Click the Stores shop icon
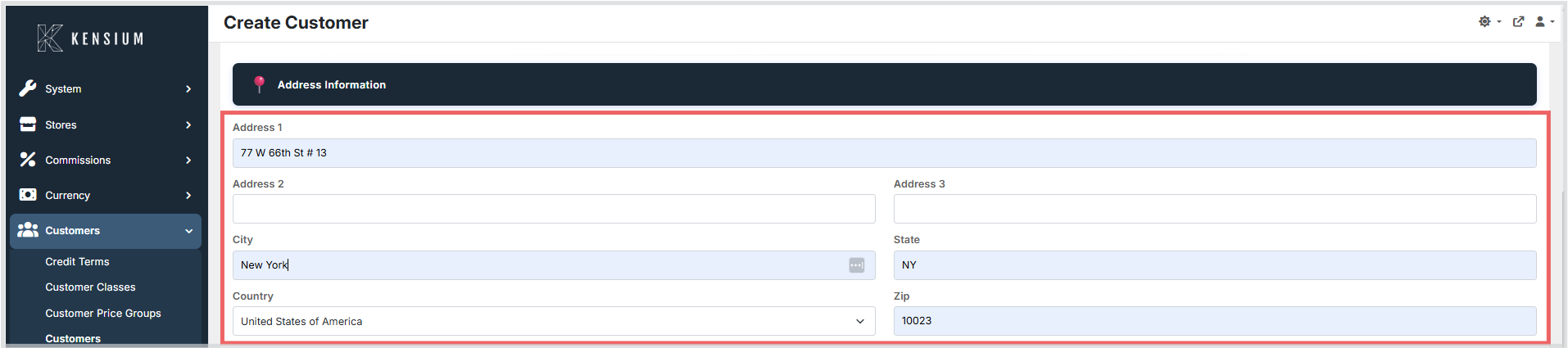This screenshot has width=1568, height=348. pos(28,124)
